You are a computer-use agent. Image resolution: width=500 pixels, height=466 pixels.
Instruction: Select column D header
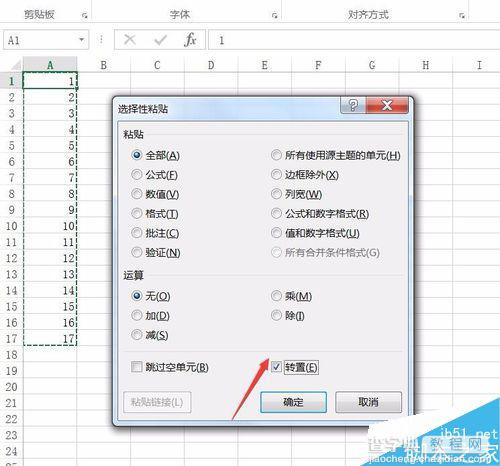[x=211, y=65]
